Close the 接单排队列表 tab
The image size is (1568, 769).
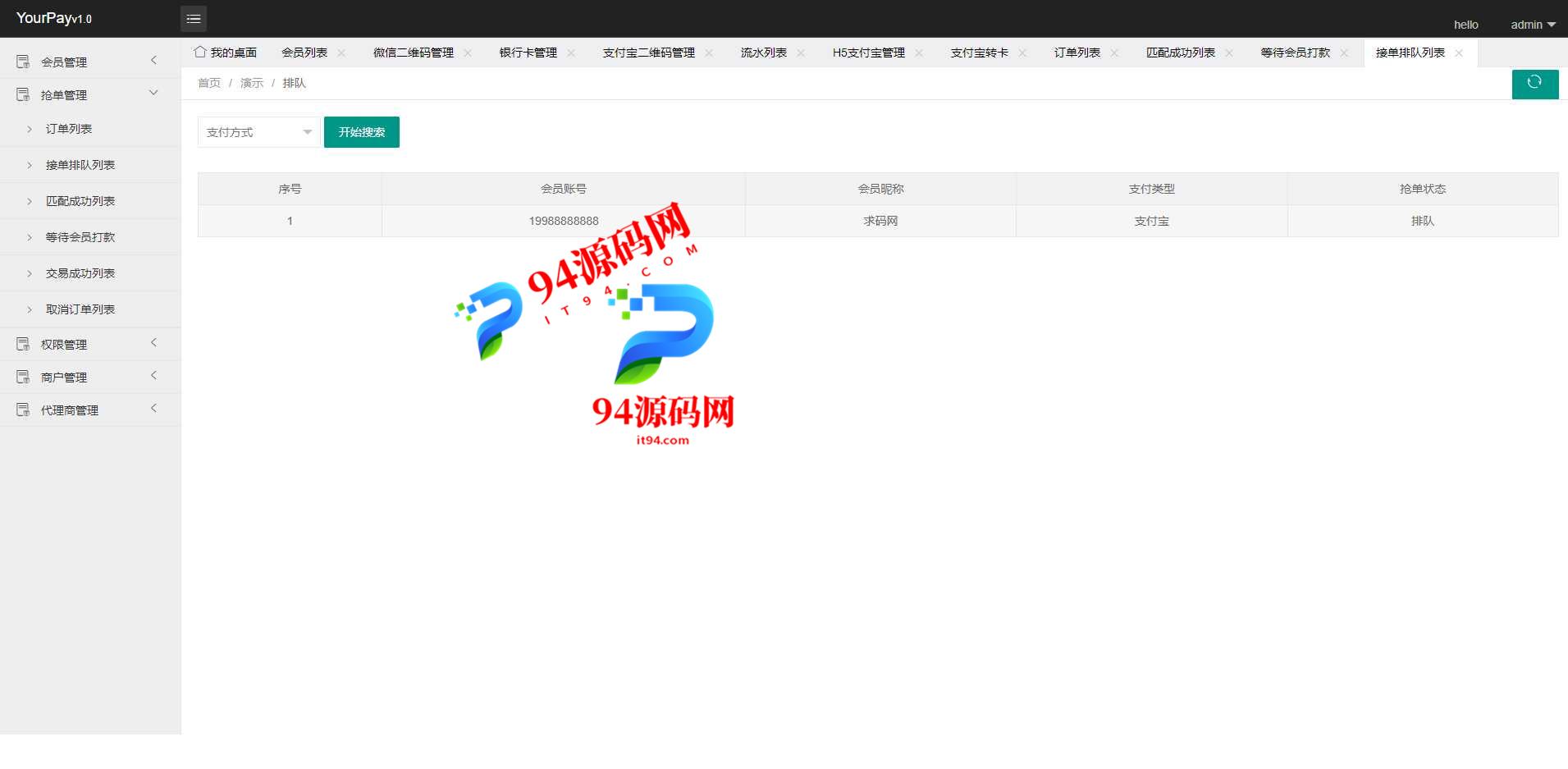[1459, 53]
